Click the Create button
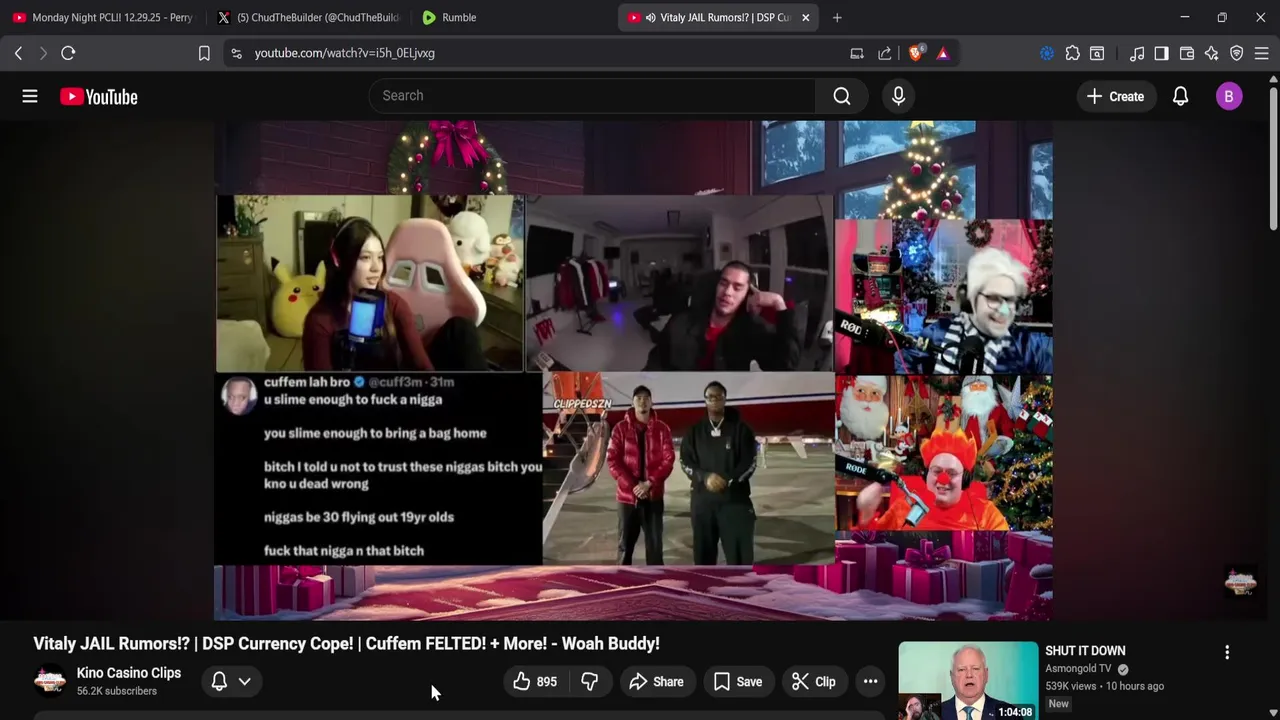Screen dimensions: 1280x720 [1115, 96]
